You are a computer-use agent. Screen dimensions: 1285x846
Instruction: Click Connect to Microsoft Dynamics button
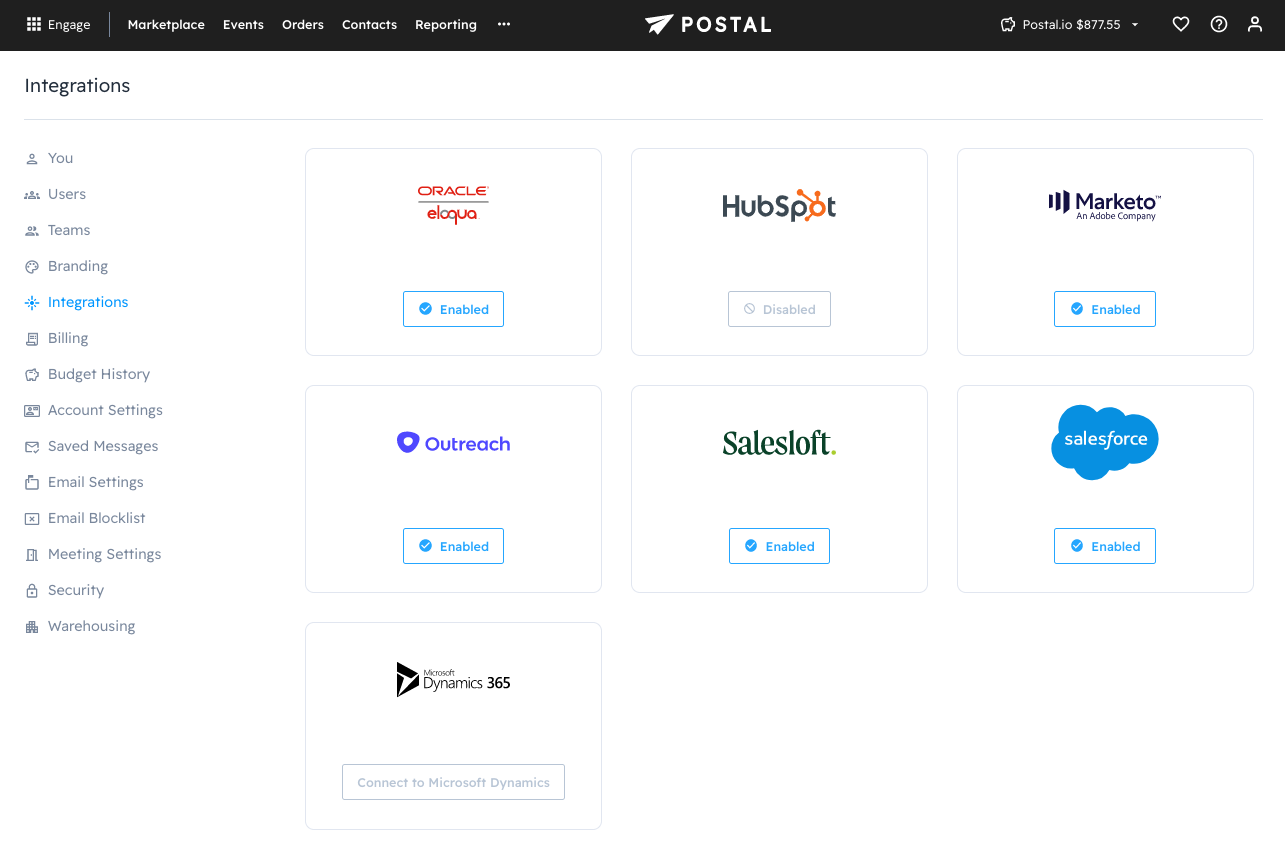[x=453, y=782]
